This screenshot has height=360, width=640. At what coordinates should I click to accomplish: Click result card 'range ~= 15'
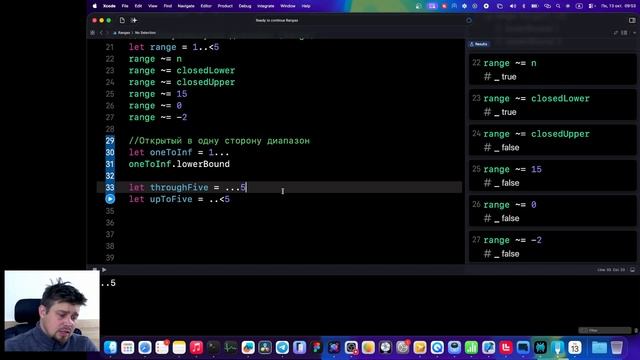(553, 176)
